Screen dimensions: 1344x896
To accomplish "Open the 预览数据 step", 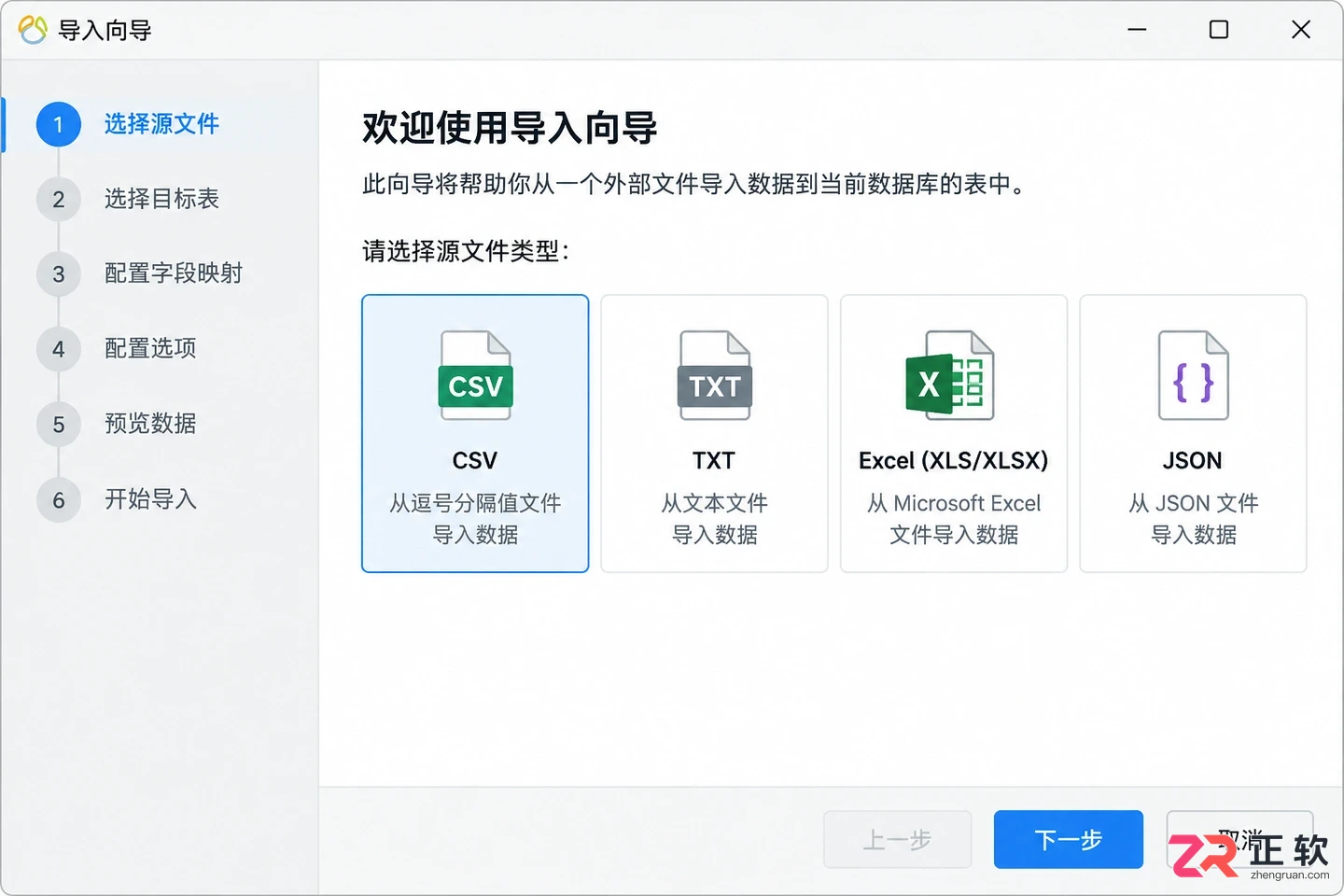I will pos(150,424).
